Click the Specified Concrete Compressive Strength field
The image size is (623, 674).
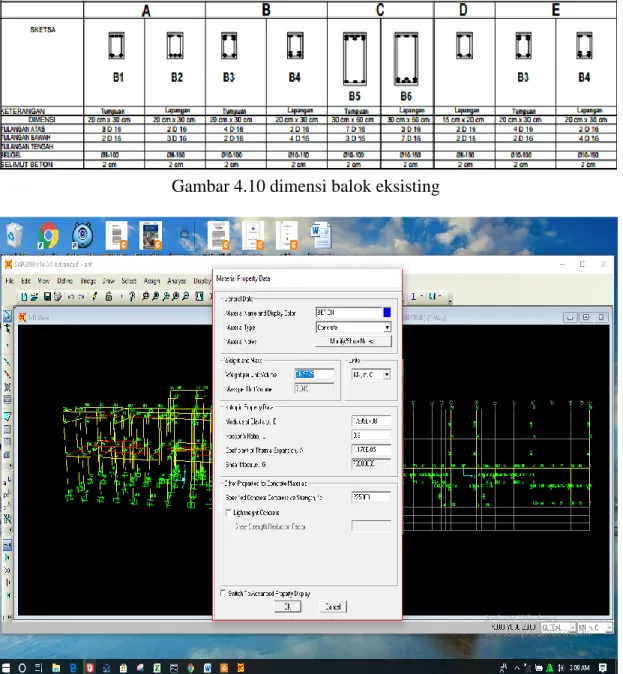pyautogui.click(x=371, y=497)
